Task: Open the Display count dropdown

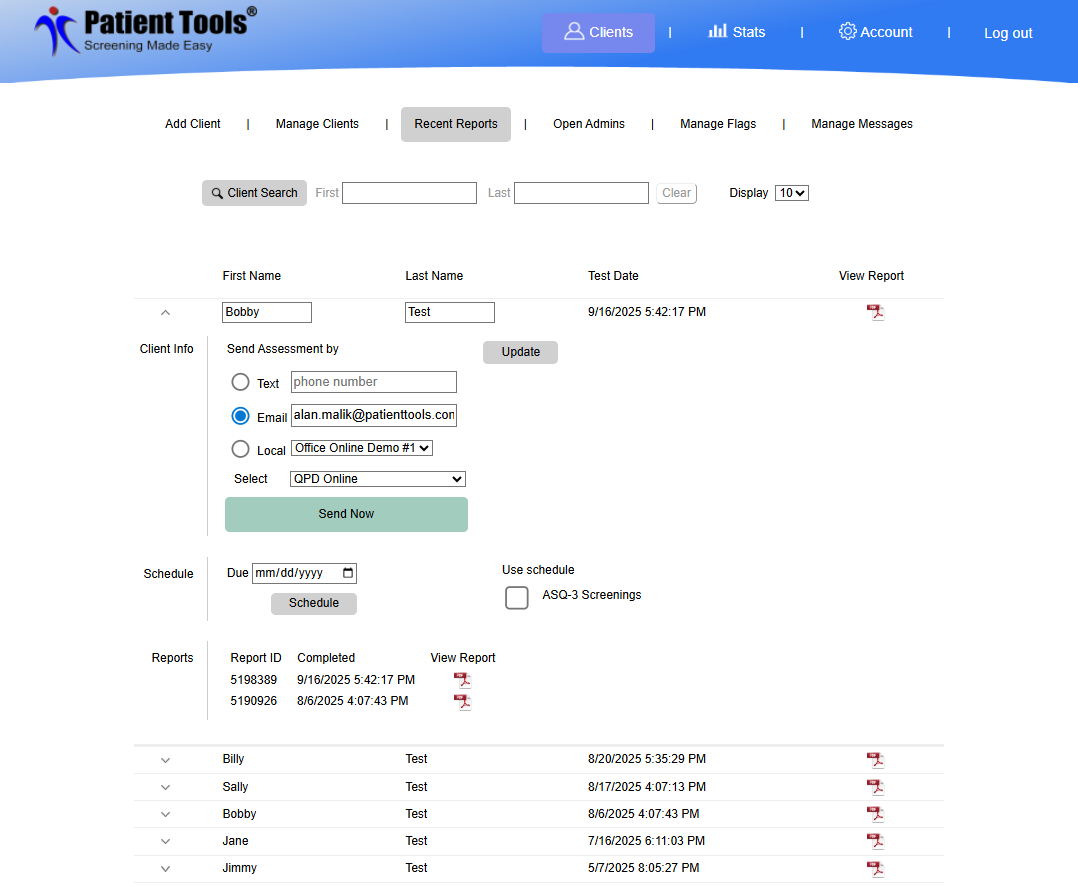Action: [x=792, y=193]
